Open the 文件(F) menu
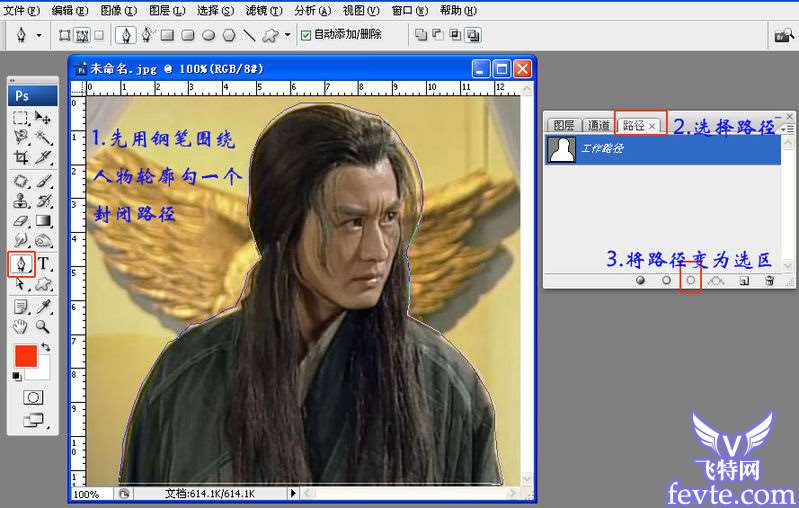This screenshot has width=799, height=508. 21,10
